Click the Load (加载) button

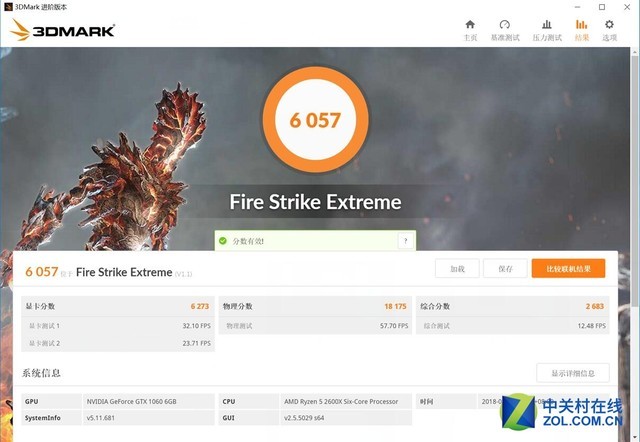point(457,269)
